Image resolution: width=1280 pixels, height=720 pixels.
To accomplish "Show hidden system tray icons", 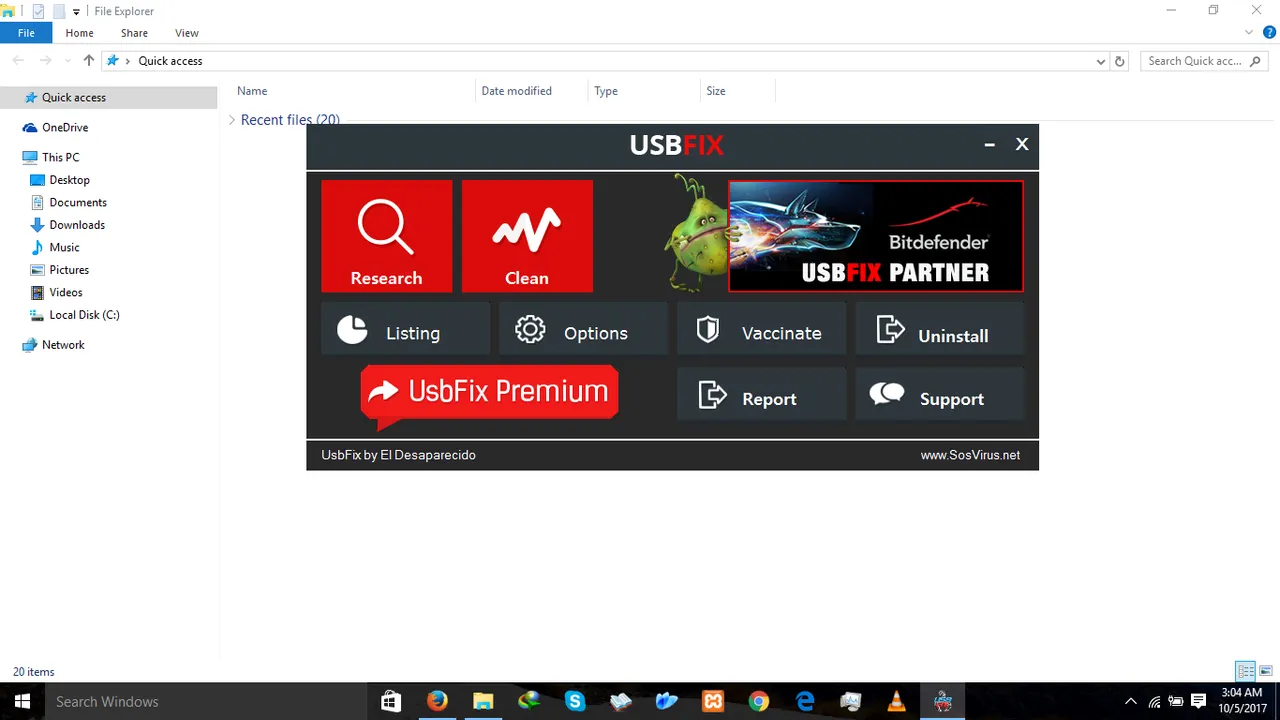I will click(1131, 702).
